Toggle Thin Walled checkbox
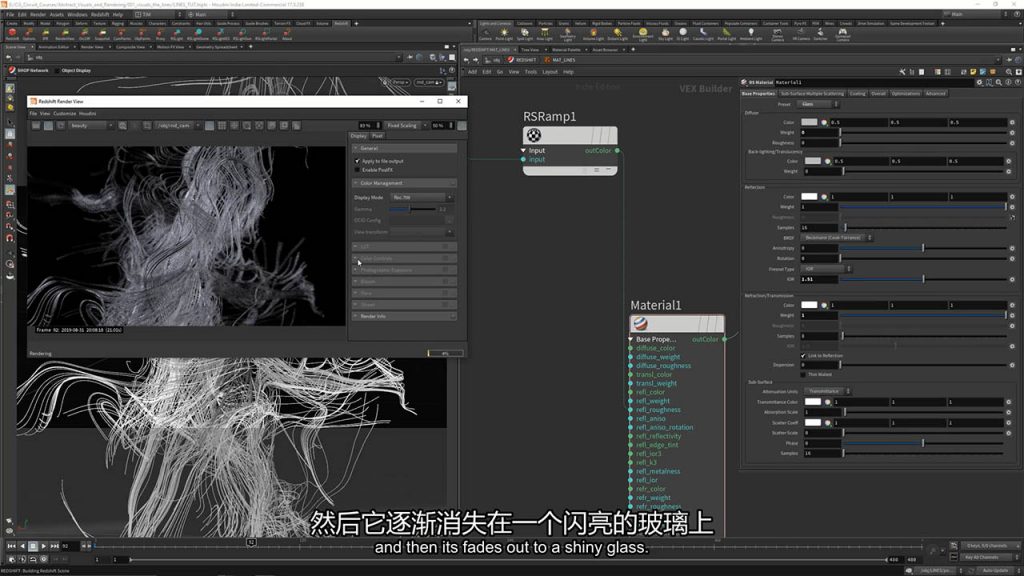This screenshot has height=576, width=1024. point(803,374)
